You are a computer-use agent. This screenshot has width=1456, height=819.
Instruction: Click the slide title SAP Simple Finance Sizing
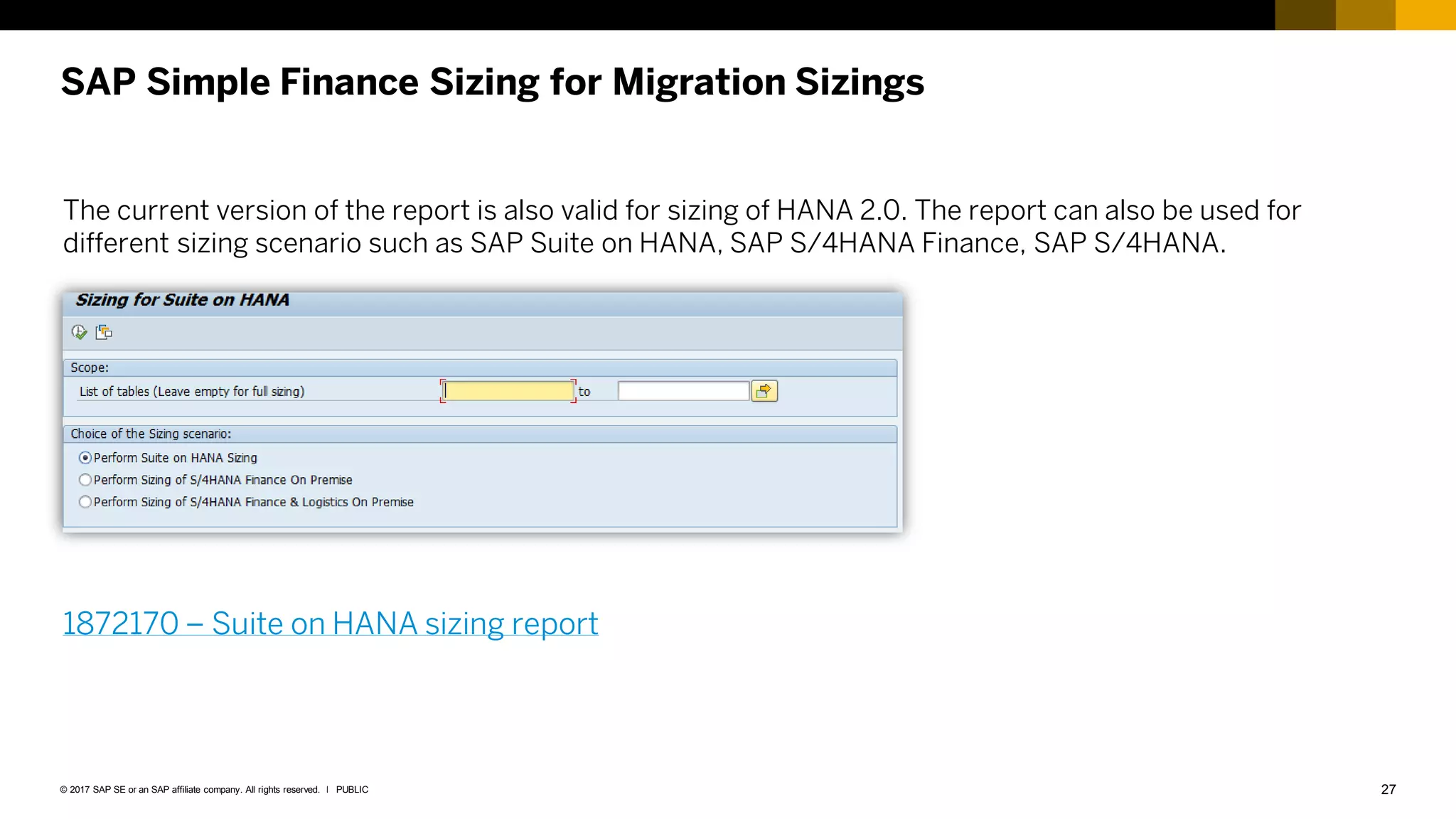pyautogui.click(x=492, y=82)
